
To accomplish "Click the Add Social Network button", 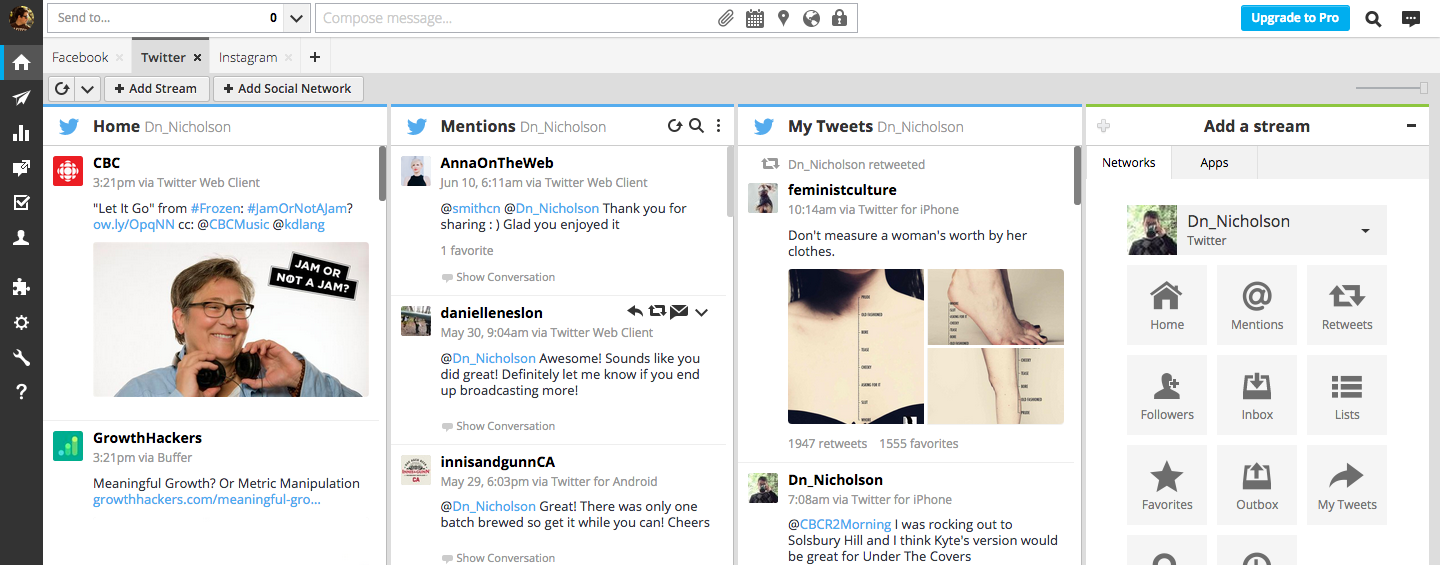I will (287, 88).
